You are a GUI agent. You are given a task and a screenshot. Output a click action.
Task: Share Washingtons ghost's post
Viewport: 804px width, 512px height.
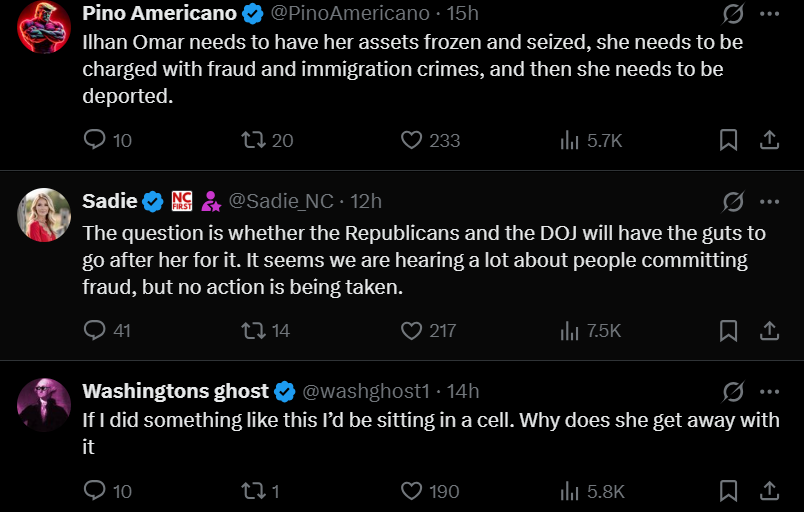[769, 491]
